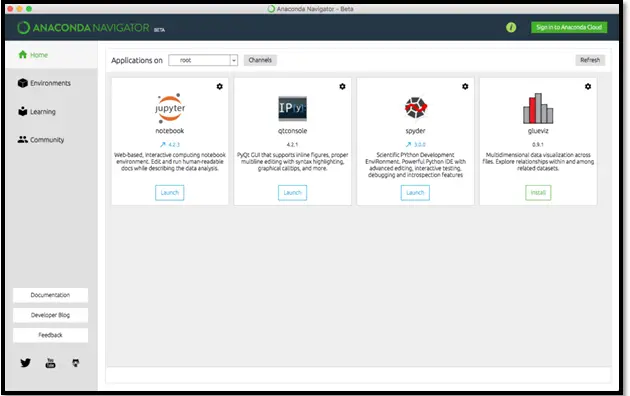
Task: Open the Documentation link button
Action: pyautogui.click(x=50, y=295)
